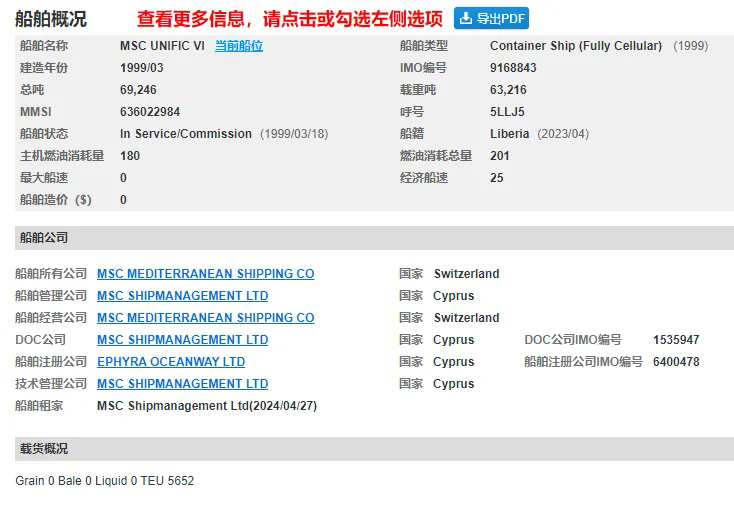
Task: Select IMO number 9168843
Action: tap(513, 68)
